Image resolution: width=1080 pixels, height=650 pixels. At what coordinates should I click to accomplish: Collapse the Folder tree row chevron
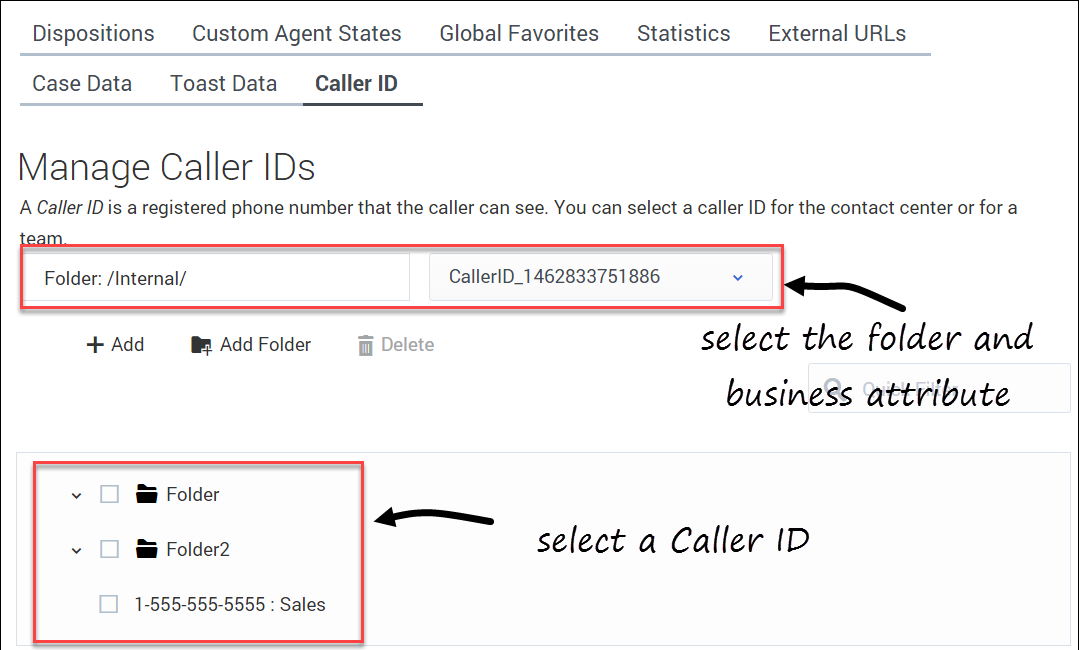76,495
